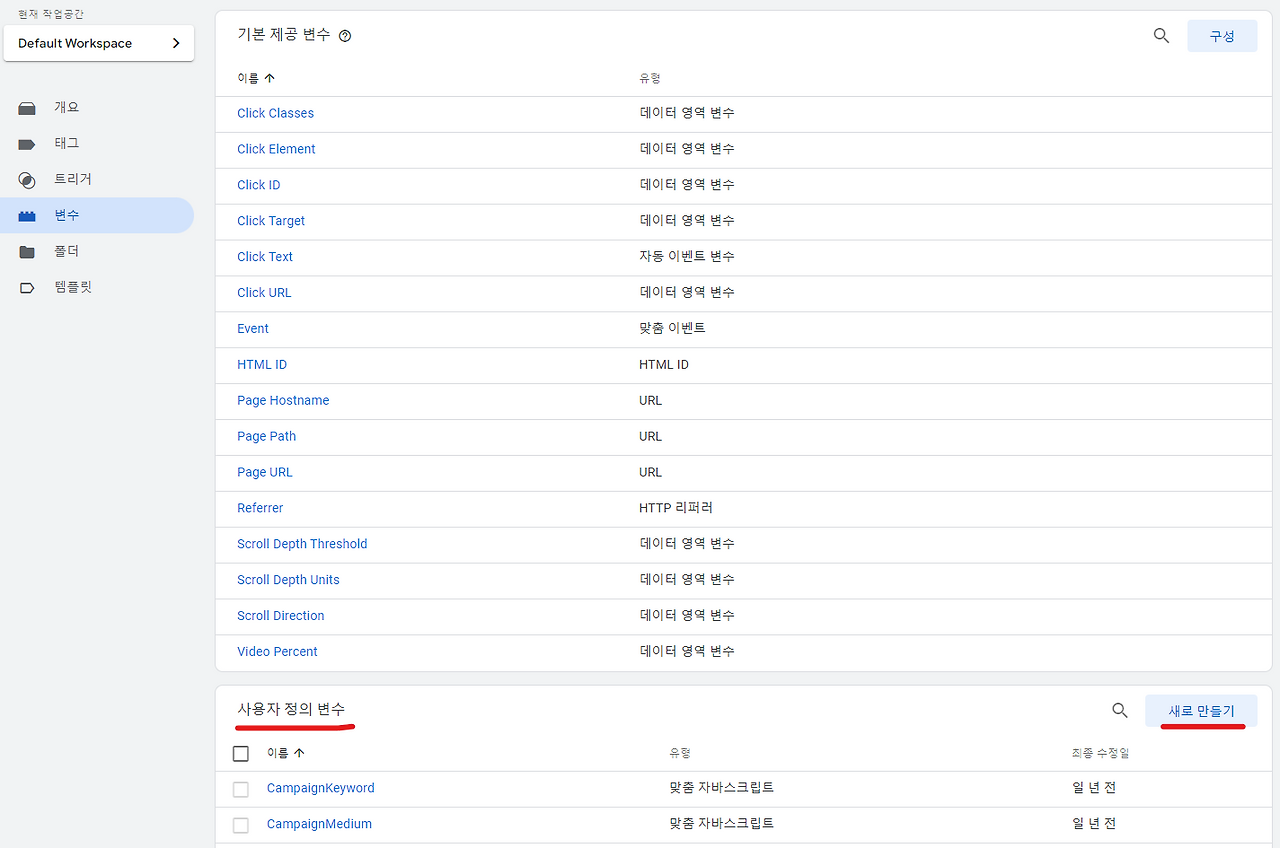1280x848 pixels.
Task: Check the CampaignMedium row checkbox
Action: 240,825
